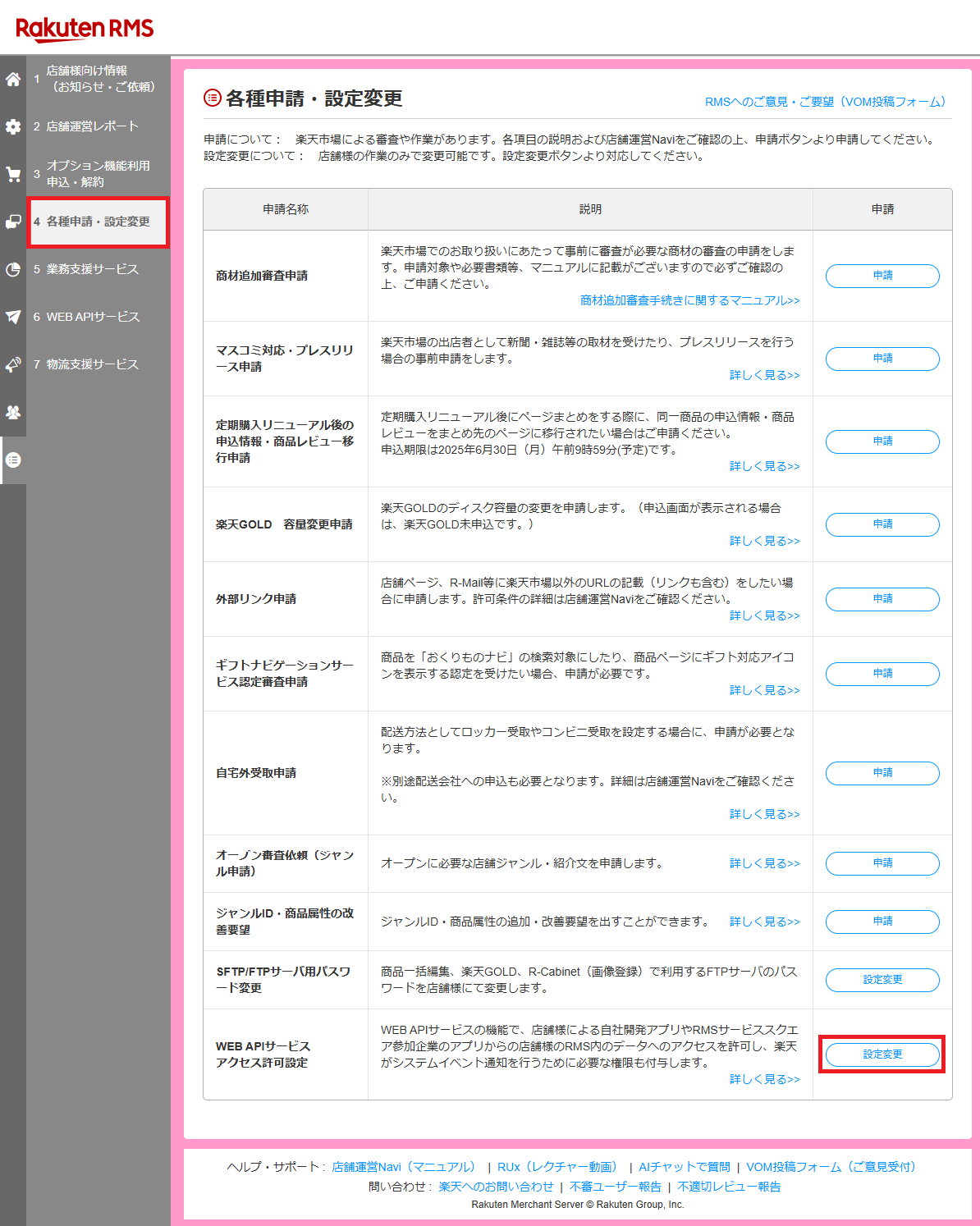Open menu 6 WEB APIサービス

click(98, 317)
